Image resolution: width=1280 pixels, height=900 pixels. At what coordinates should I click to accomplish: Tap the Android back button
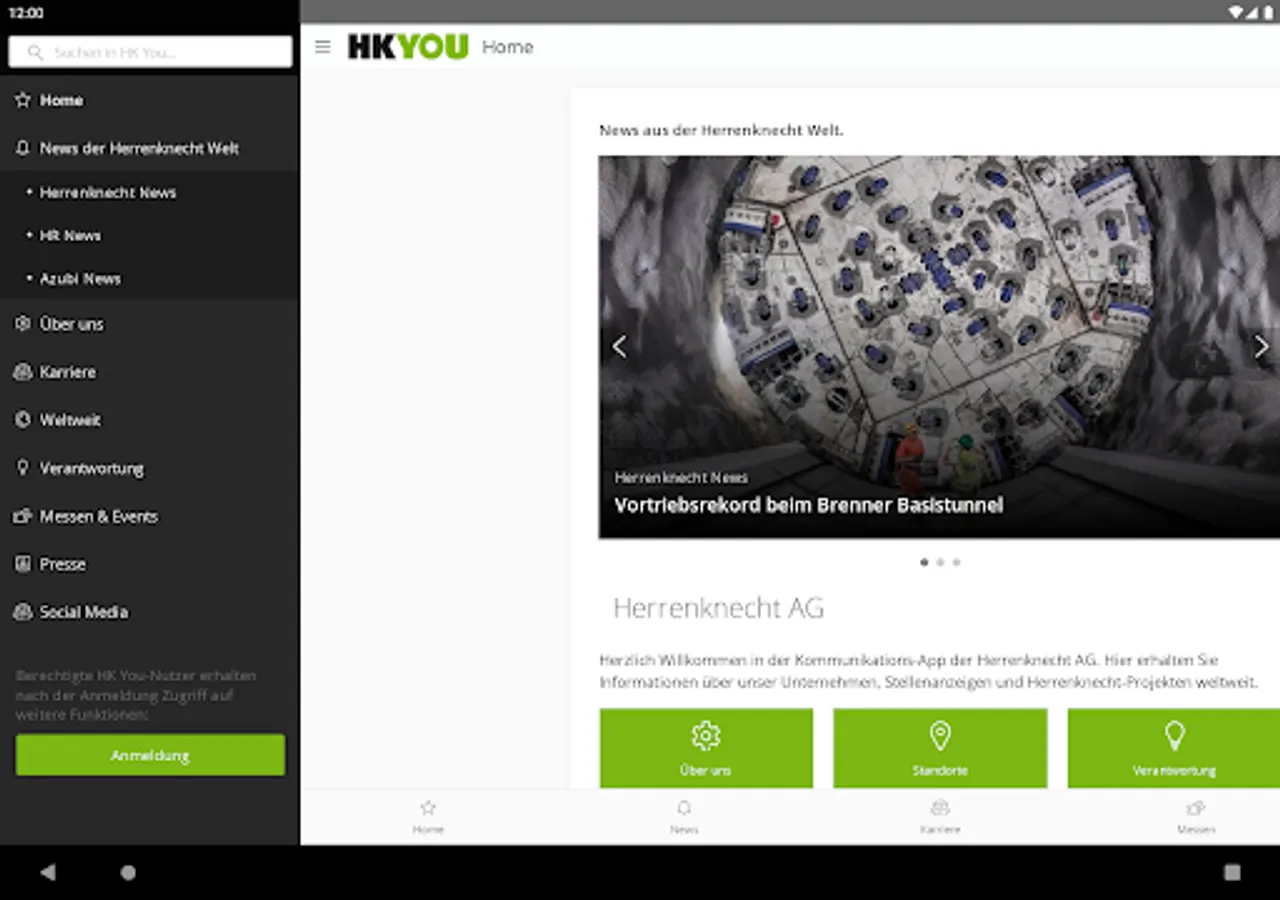coord(48,872)
